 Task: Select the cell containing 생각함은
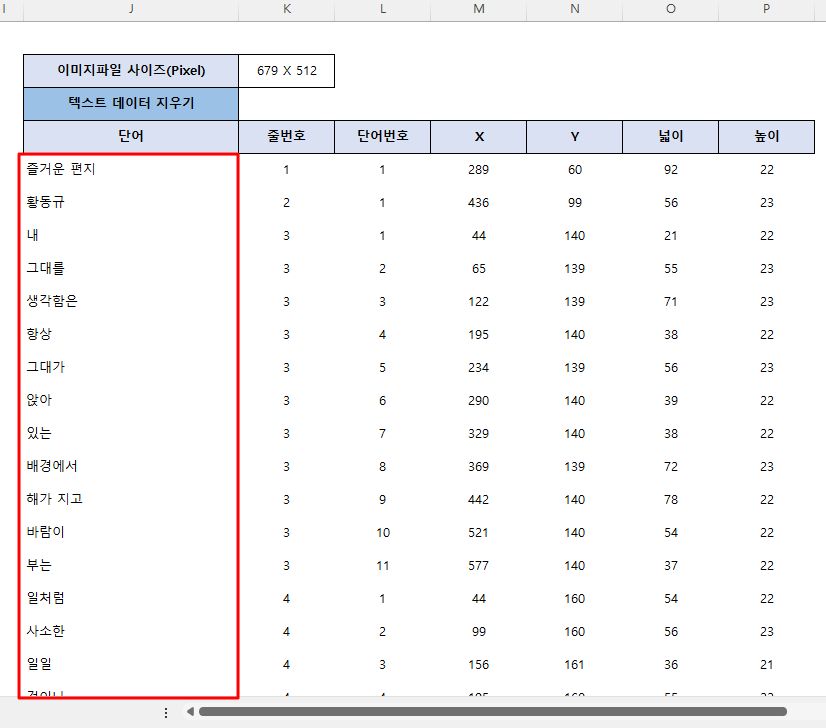131,302
